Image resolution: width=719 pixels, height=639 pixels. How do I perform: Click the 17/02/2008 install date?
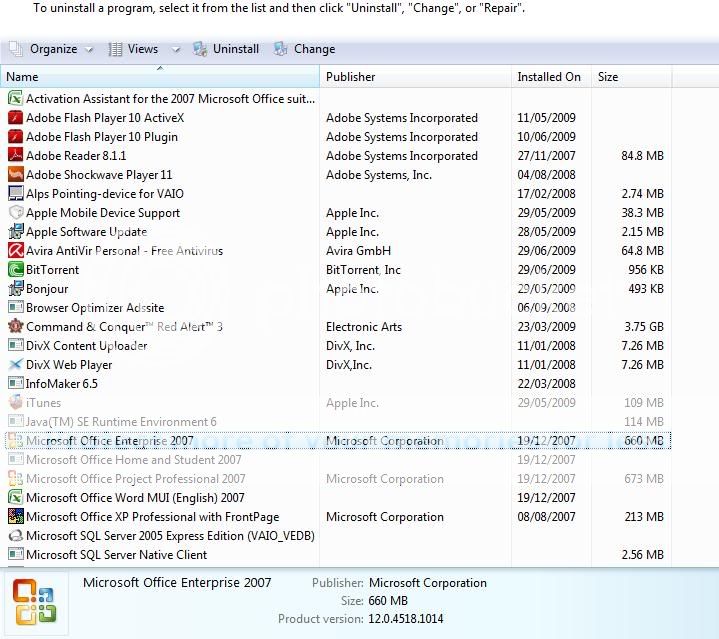[546, 194]
